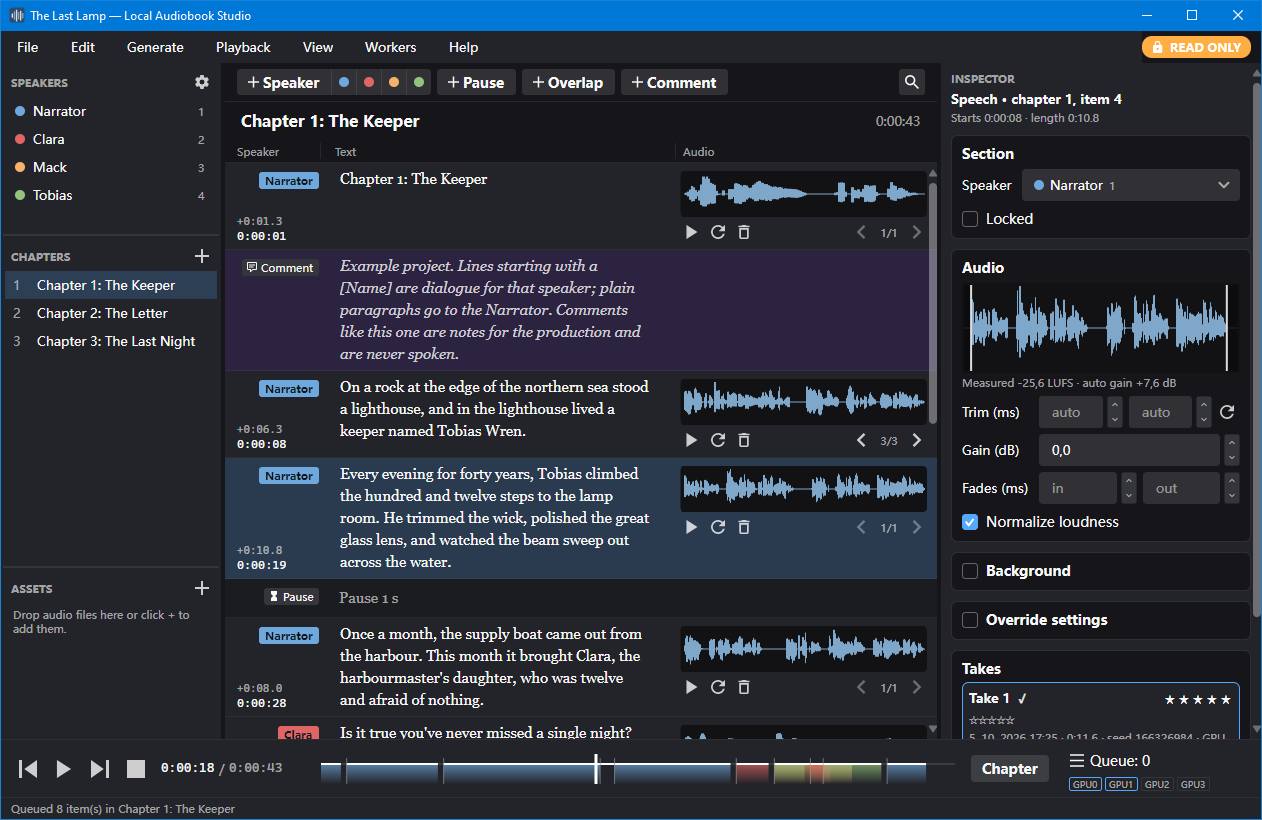Open the Help menu
The image size is (1262, 820).
[x=463, y=47]
